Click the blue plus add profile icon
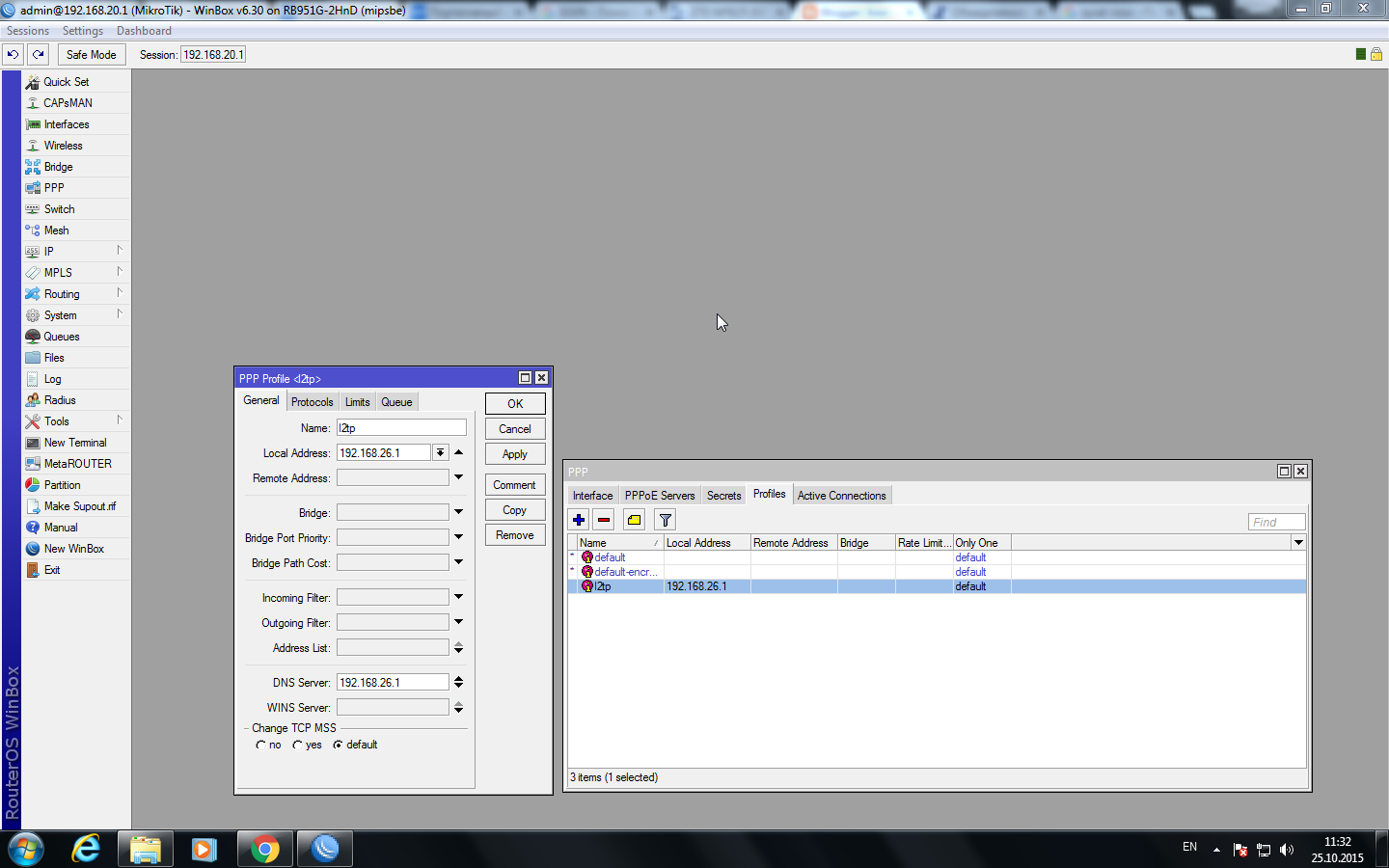1389x868 pixels. 579,520
